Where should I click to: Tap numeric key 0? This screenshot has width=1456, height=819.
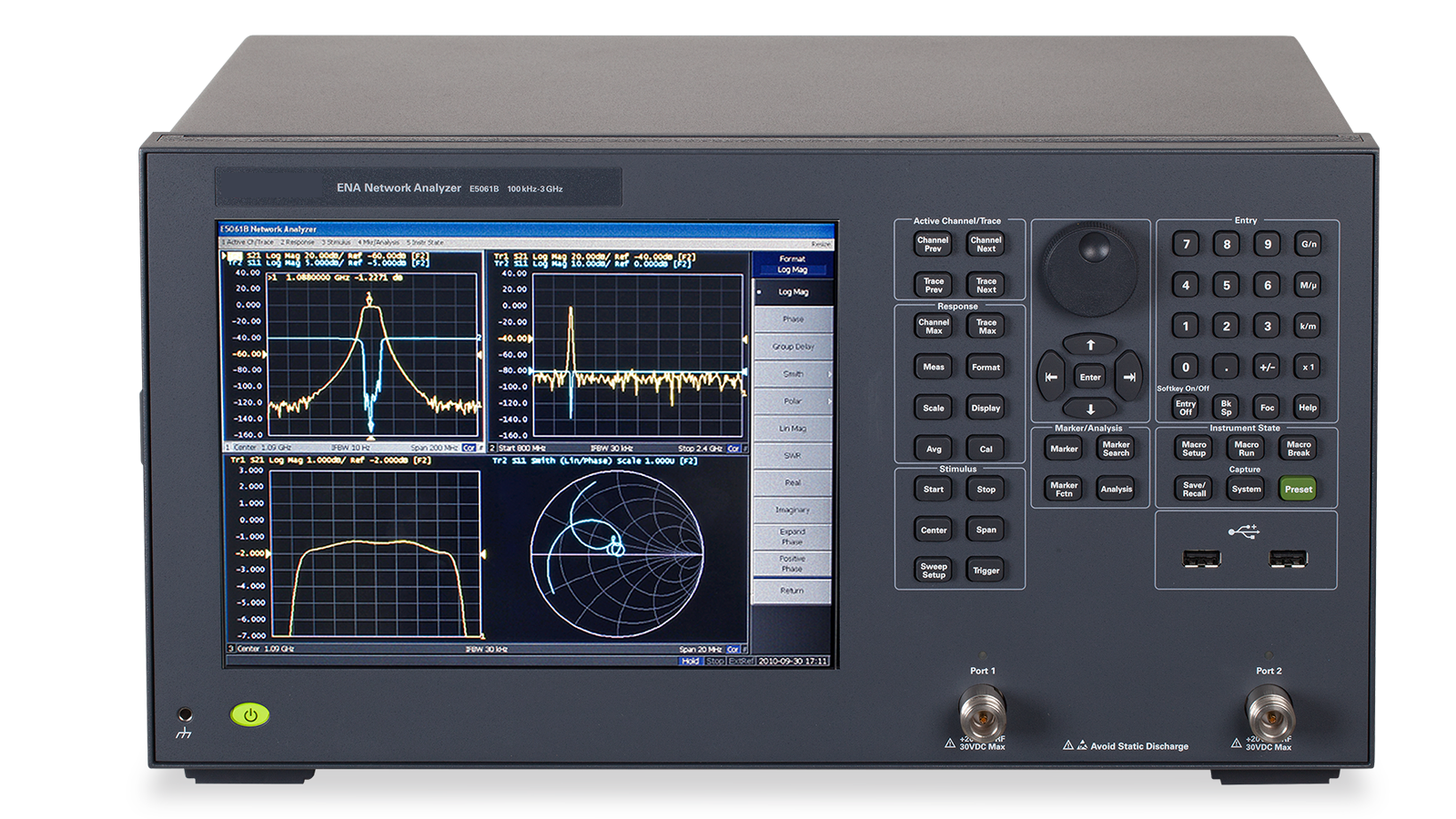1185,367
